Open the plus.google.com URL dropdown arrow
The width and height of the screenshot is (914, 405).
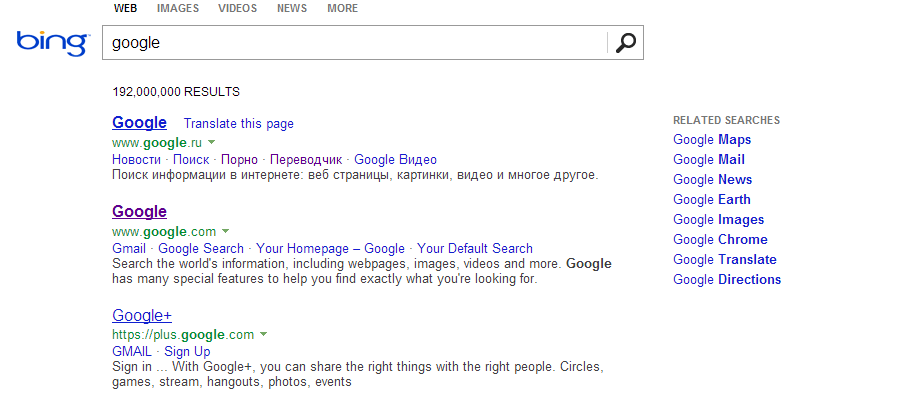pyautogui.click(x=263, y=335)
